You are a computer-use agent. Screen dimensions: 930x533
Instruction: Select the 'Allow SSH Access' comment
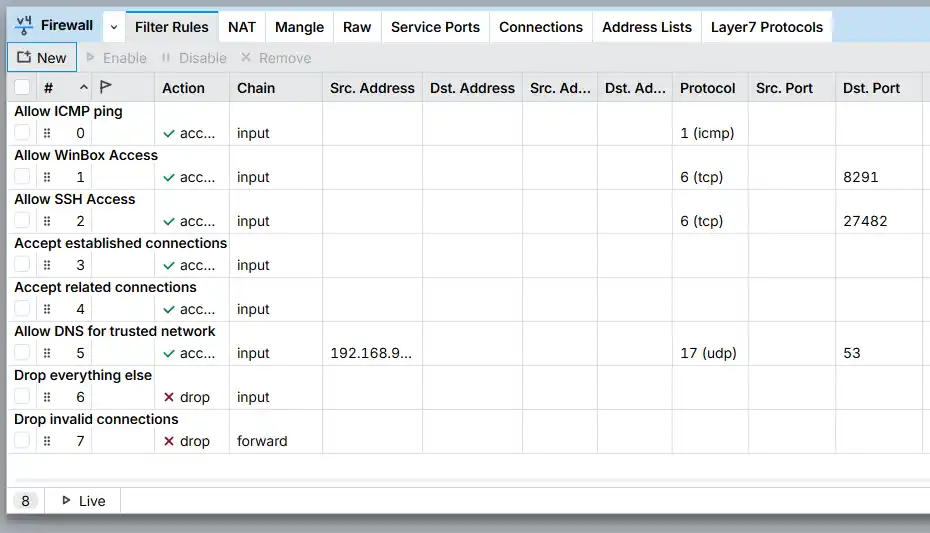click(75, 199)
